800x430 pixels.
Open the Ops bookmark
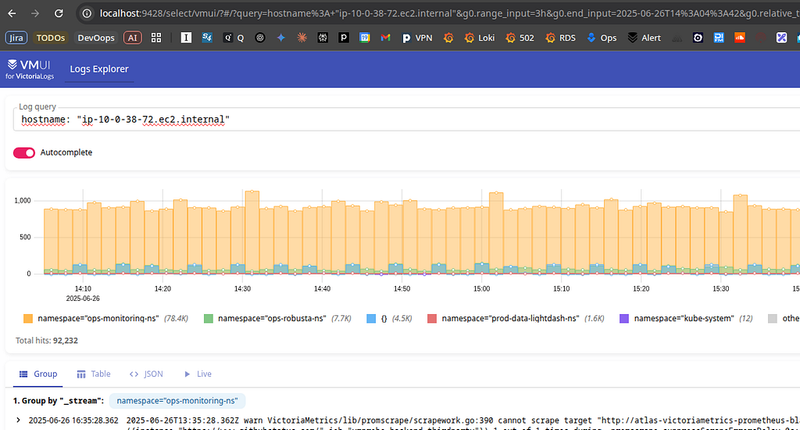click(x=602, y=38)
